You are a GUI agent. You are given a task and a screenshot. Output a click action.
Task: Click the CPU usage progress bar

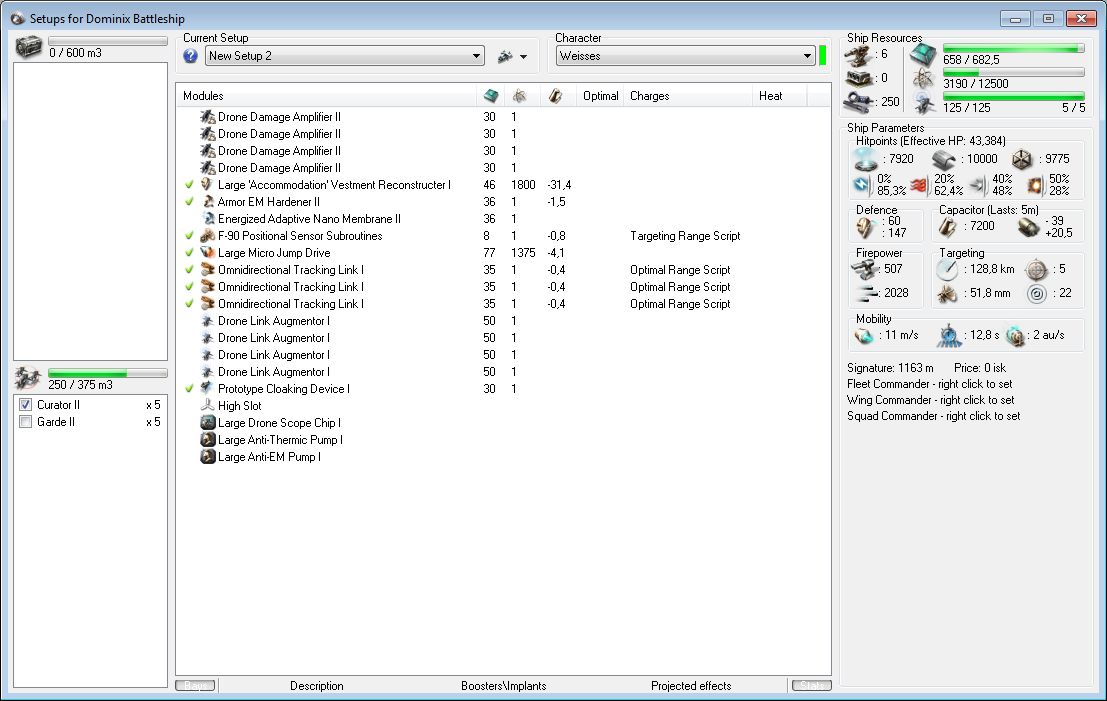point(1014,48)
